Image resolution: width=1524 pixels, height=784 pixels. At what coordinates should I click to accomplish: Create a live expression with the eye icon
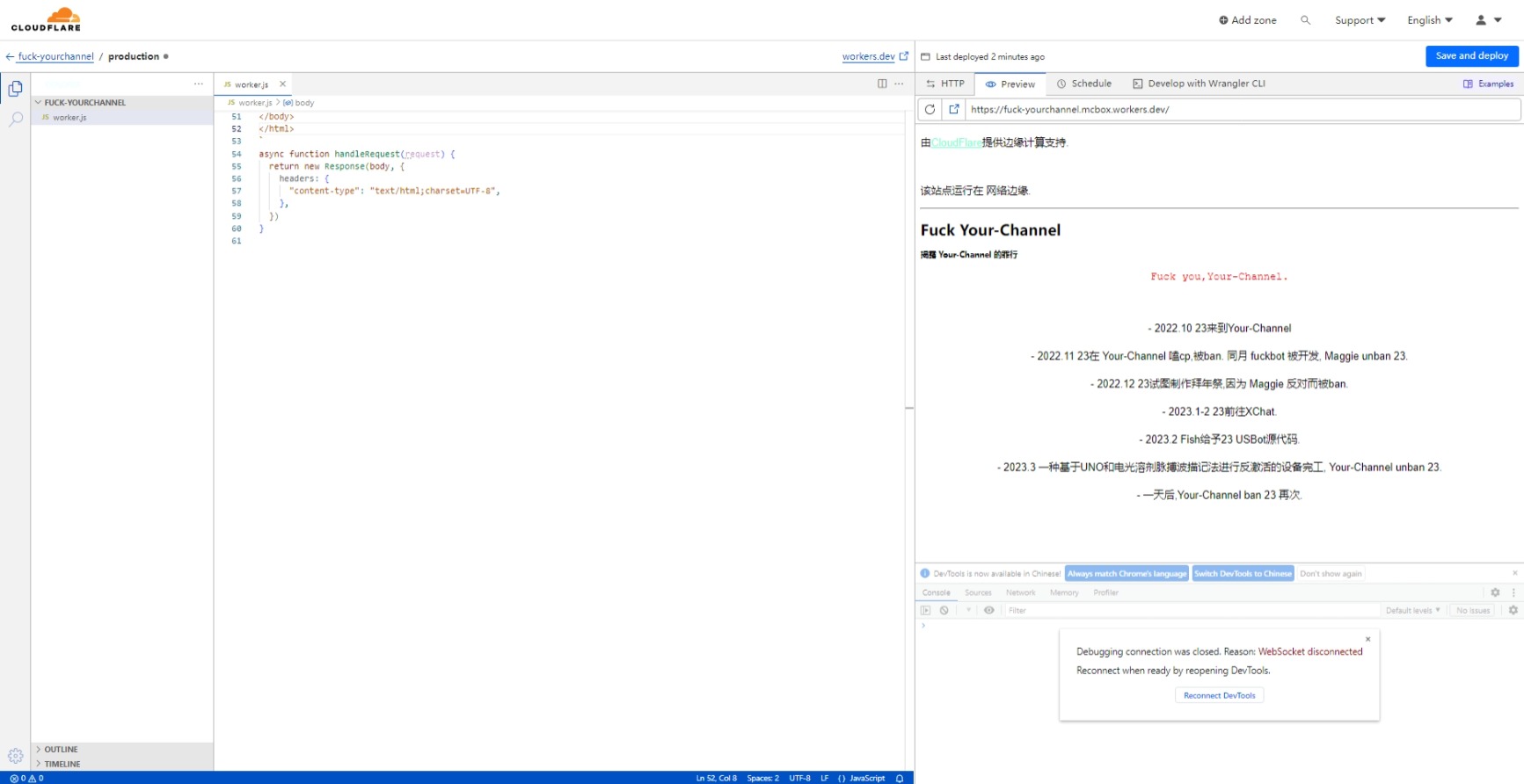[989, 610]
